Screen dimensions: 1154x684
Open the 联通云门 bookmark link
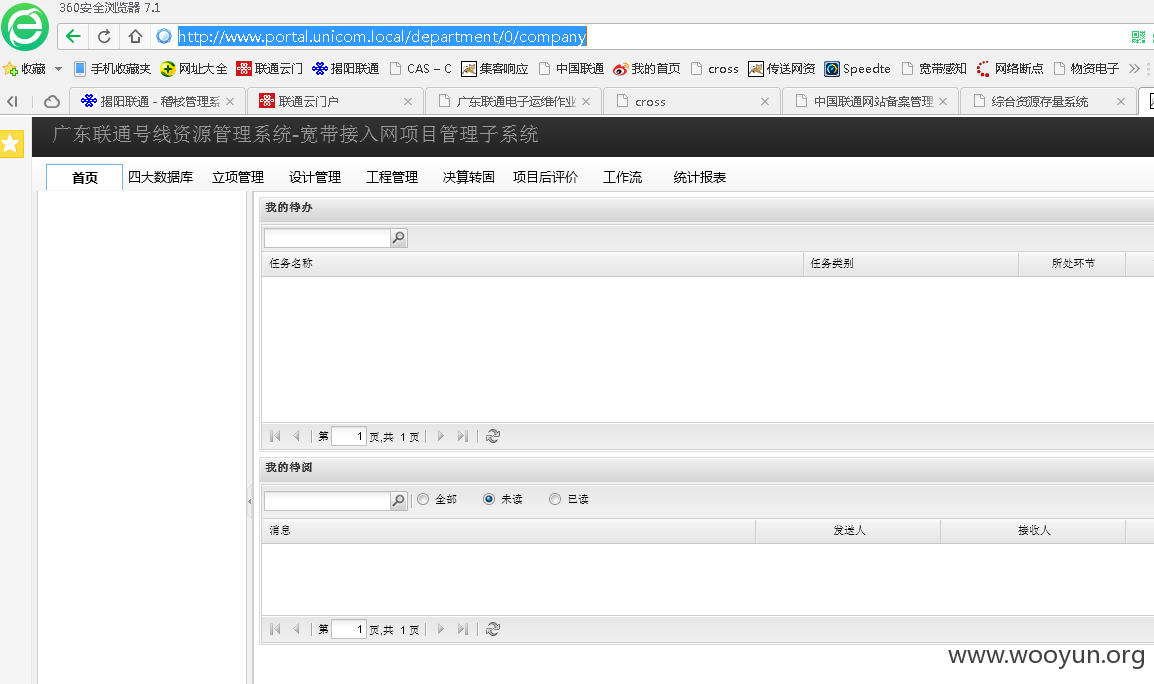pos(269,68)
